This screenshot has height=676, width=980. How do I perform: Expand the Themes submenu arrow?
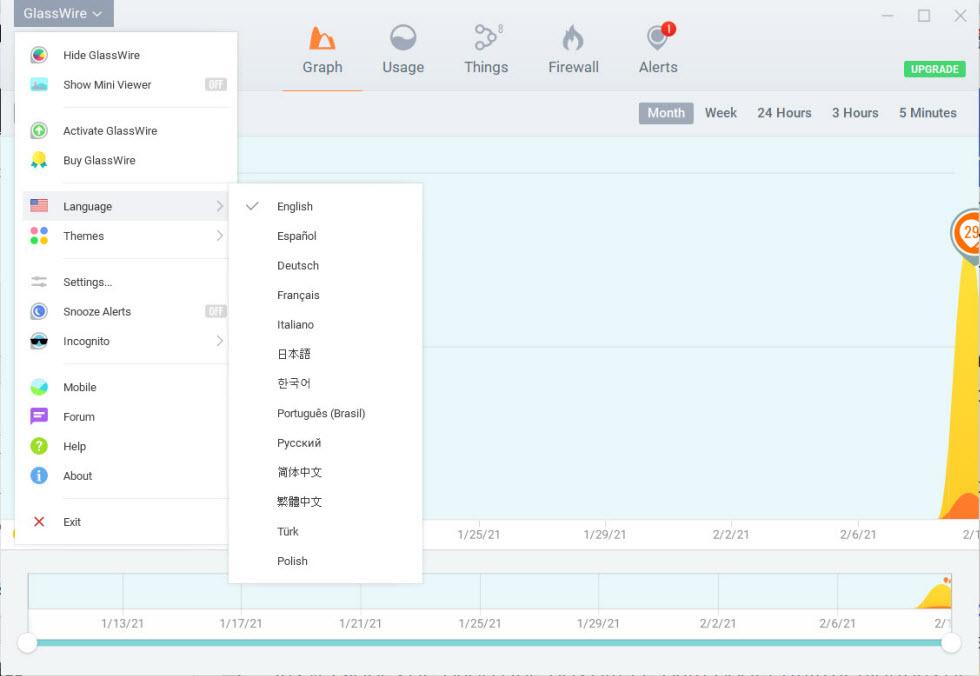coord(219,236)
